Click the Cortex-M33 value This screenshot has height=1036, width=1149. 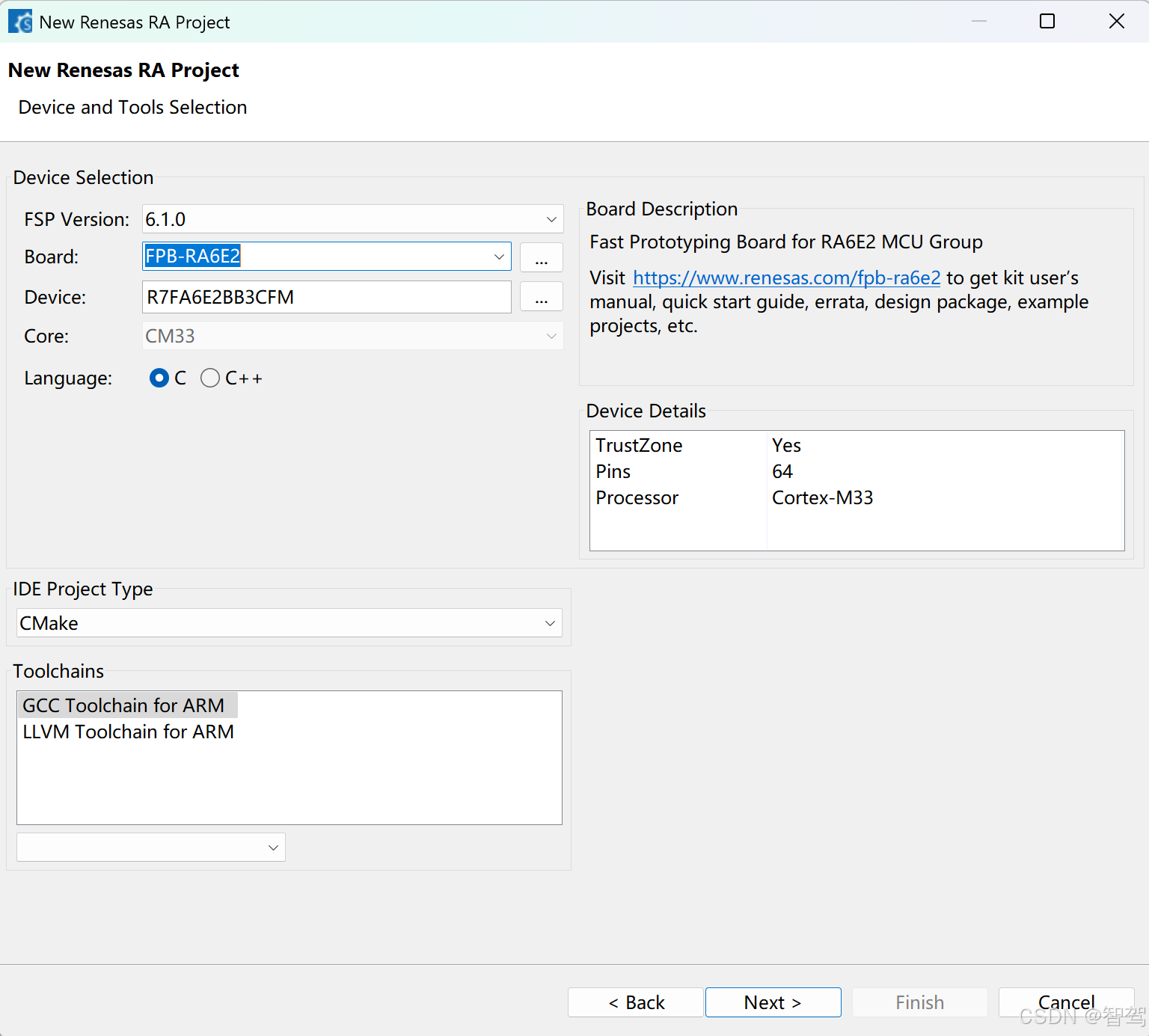pos(822,497)
